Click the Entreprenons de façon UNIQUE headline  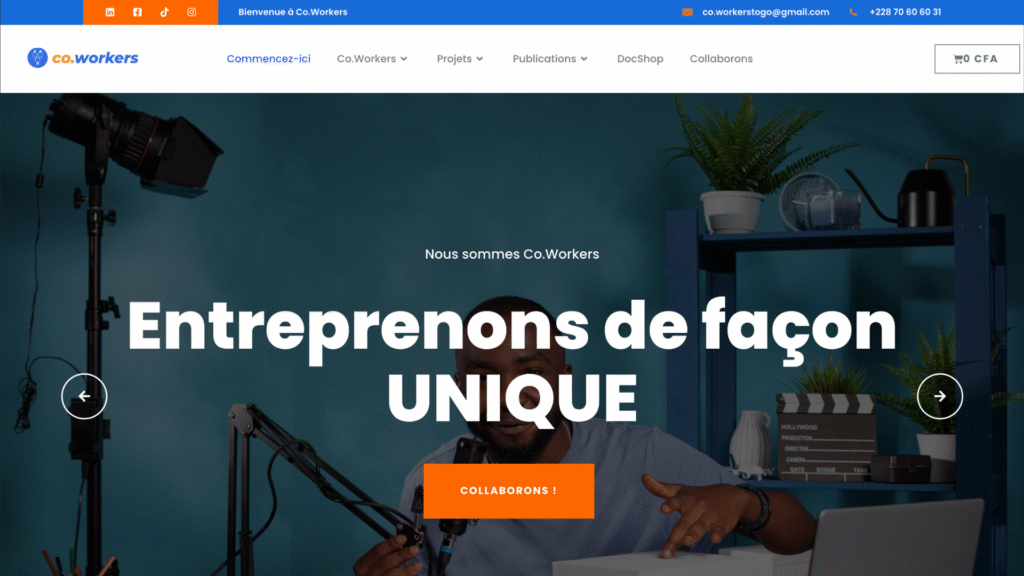click(x=512, y=361)
